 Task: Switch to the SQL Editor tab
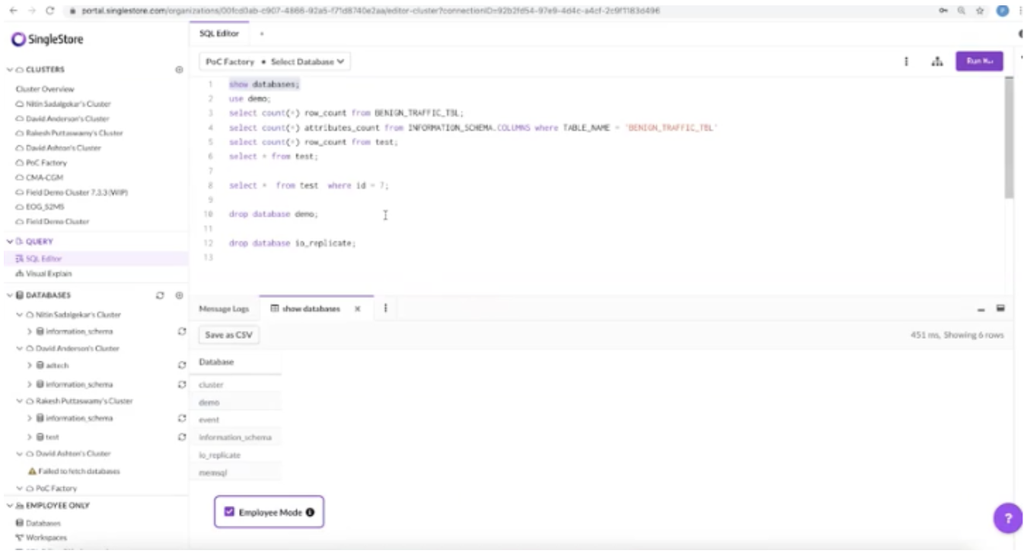(x=219, y=33)
